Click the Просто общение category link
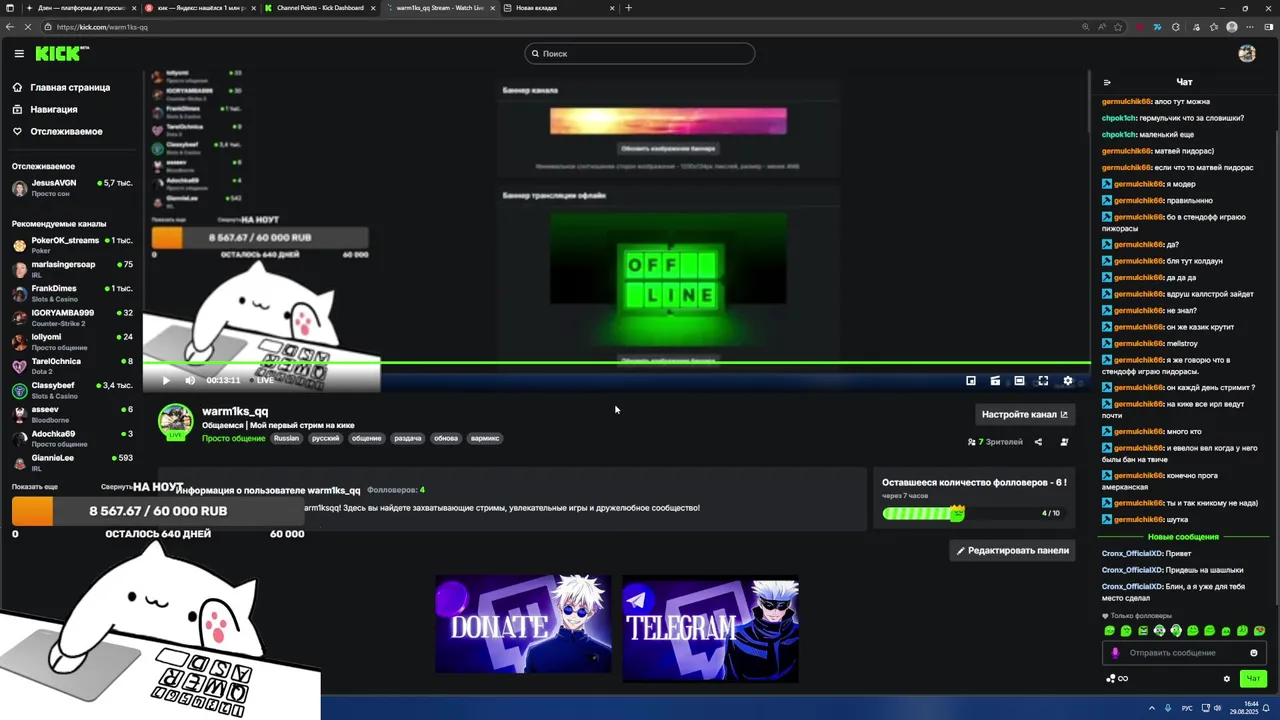The width and height of the screenshot is (1280, 720). [233, 438]
